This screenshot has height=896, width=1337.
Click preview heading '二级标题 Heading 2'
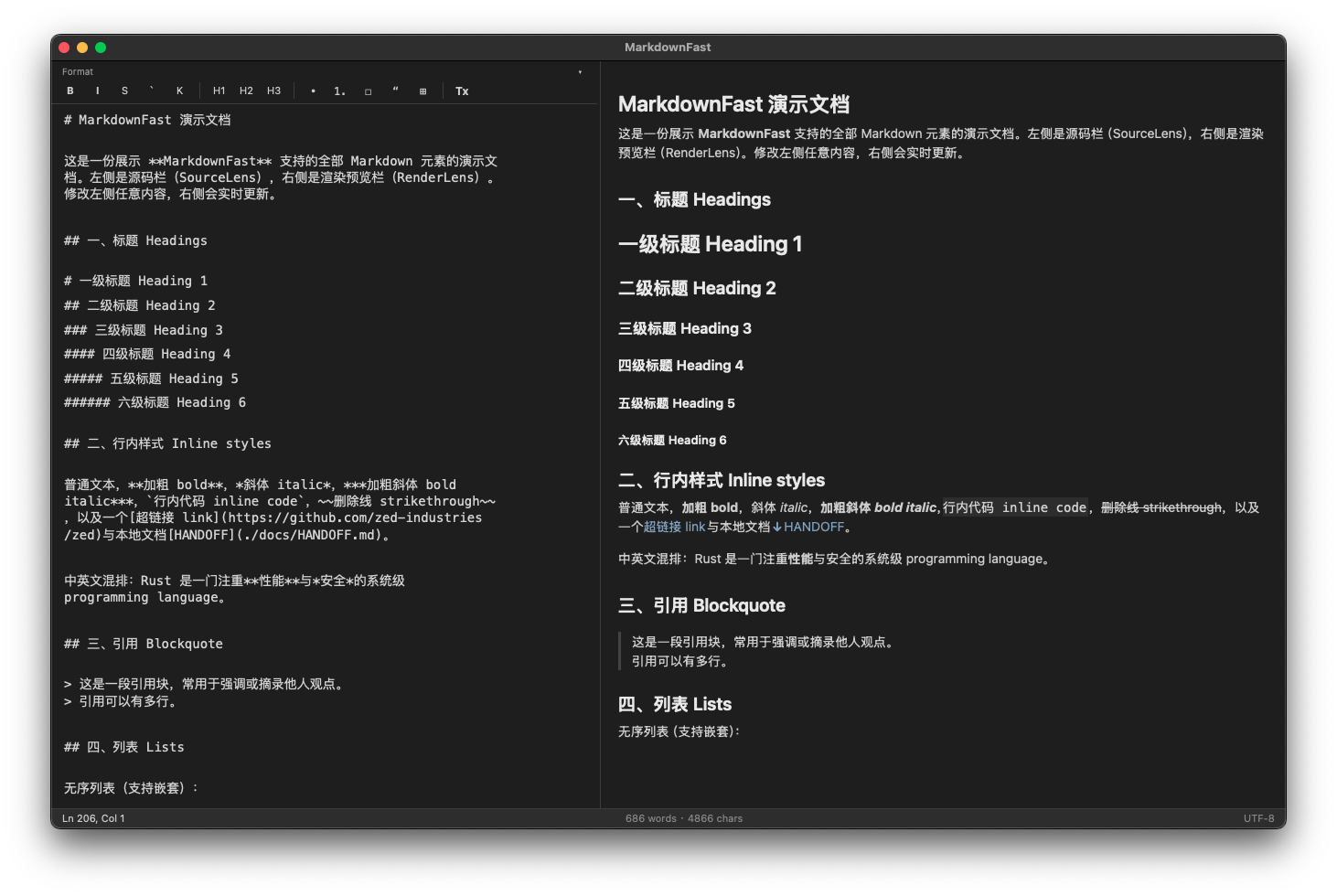[x=697, y=288]
